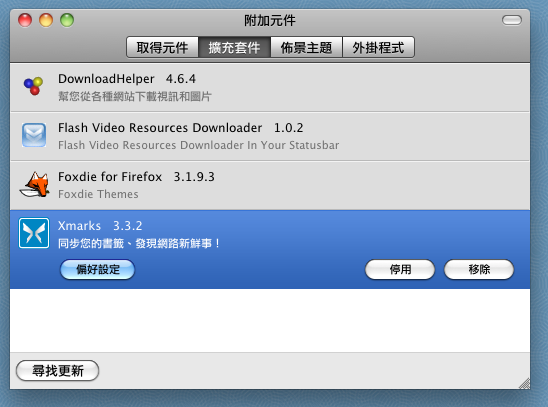Zoom the window with the green button
The image size is (548, 407).
pyautogui.click(x=67, y=20)
